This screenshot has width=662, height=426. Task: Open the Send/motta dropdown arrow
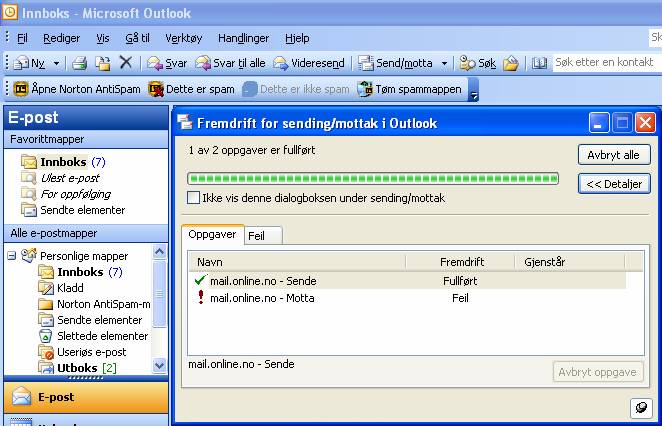click(444, 63)
